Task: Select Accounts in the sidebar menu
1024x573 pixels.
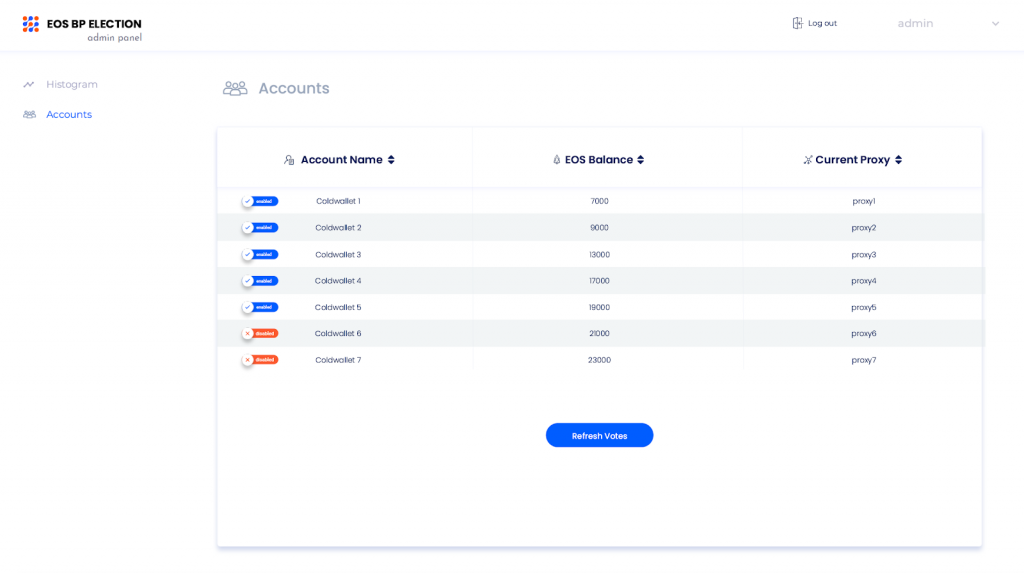Action: pos(69,114)
